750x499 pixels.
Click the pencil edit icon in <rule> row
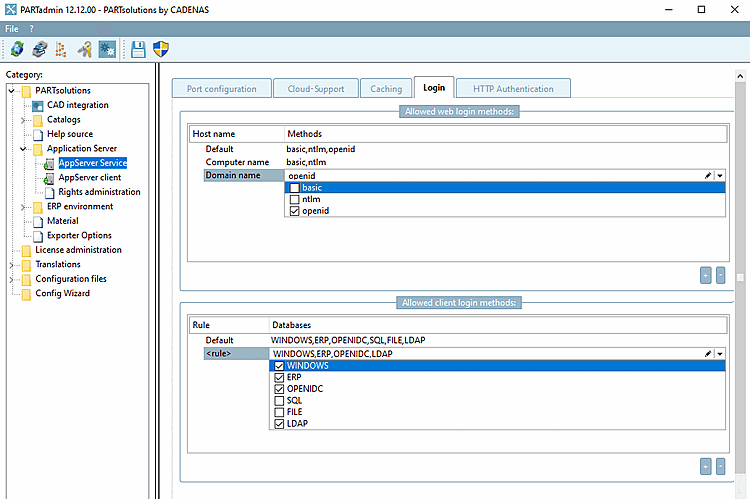click(708, 354)
